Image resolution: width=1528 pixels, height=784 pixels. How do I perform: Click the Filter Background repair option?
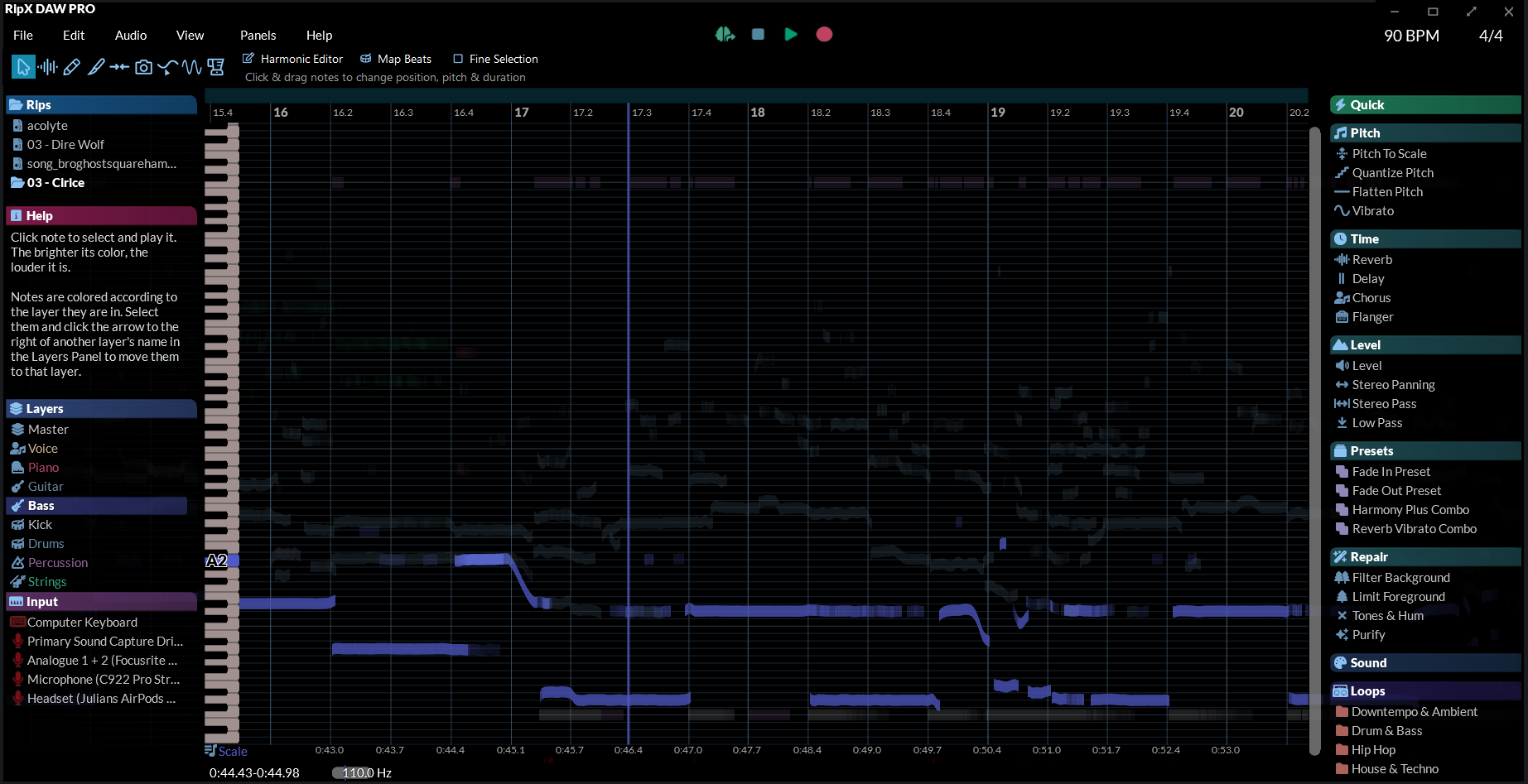pos(1400,578)
